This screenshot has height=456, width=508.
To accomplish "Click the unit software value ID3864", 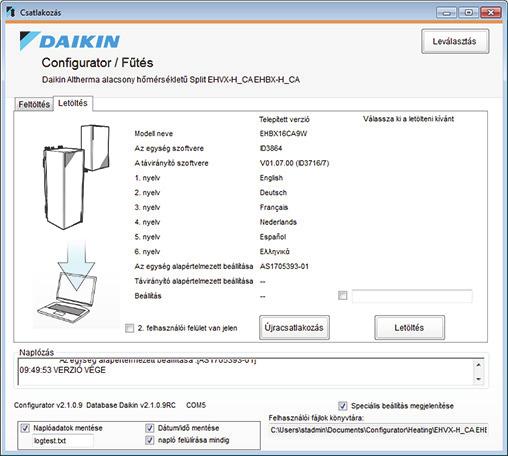I will [x=271, y=148].
